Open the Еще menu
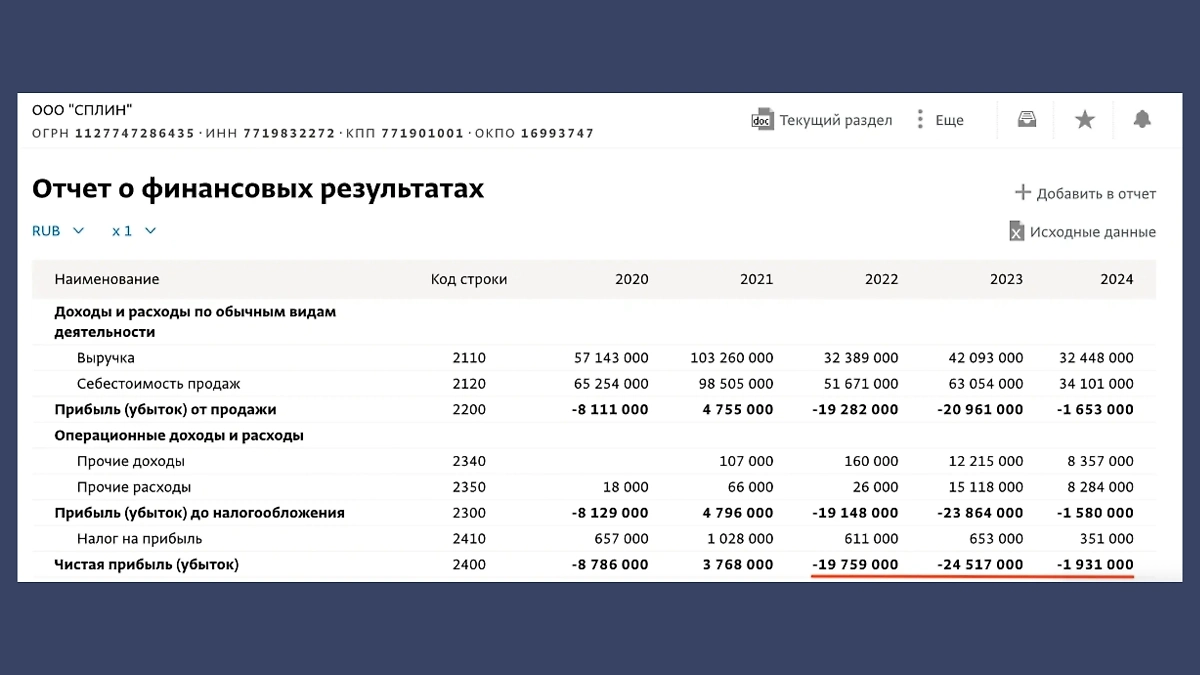Viewport: 1200px width, 675px height. click(x=948, y=119)
